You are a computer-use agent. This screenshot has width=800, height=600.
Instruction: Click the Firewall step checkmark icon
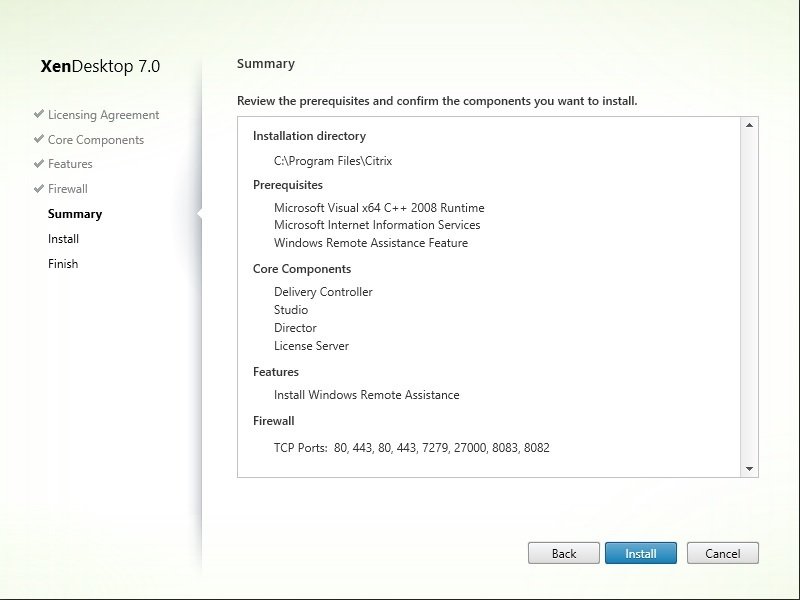click(x=38, y=189)
